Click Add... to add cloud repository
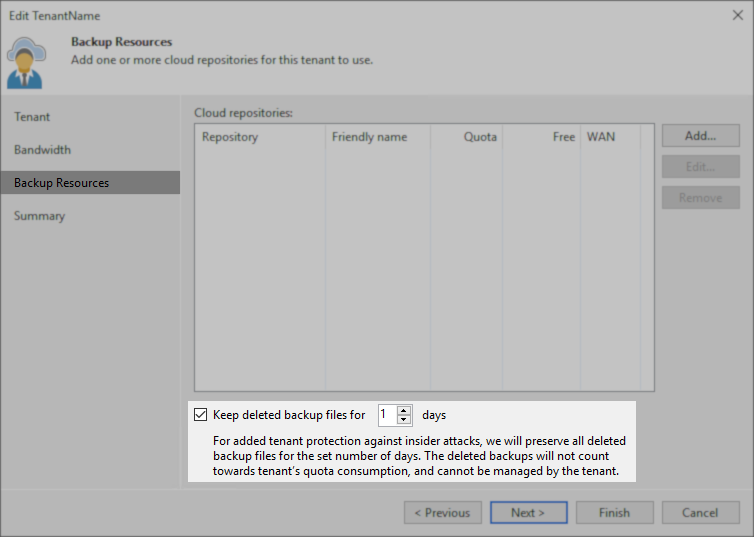The image size is (754, 537). [701, 136]
